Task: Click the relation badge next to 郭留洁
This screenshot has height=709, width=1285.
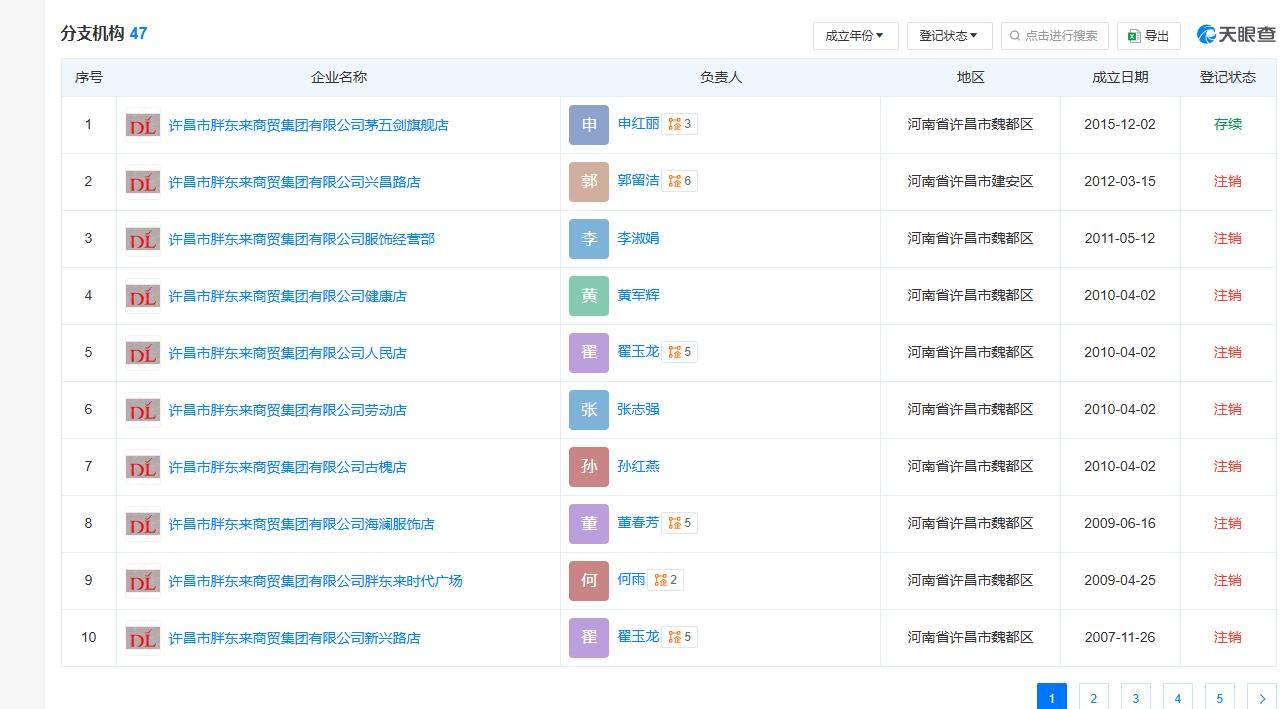Action: click(679, 181)
